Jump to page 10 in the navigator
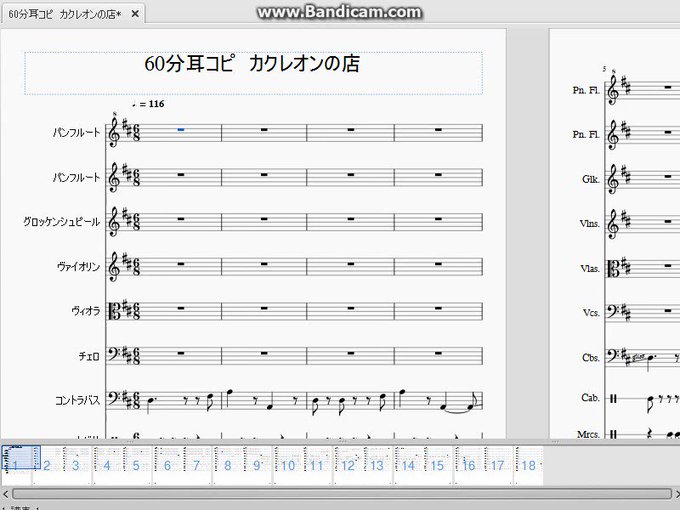This screenshot has width=680, height=510. click(x=288, y=466)
